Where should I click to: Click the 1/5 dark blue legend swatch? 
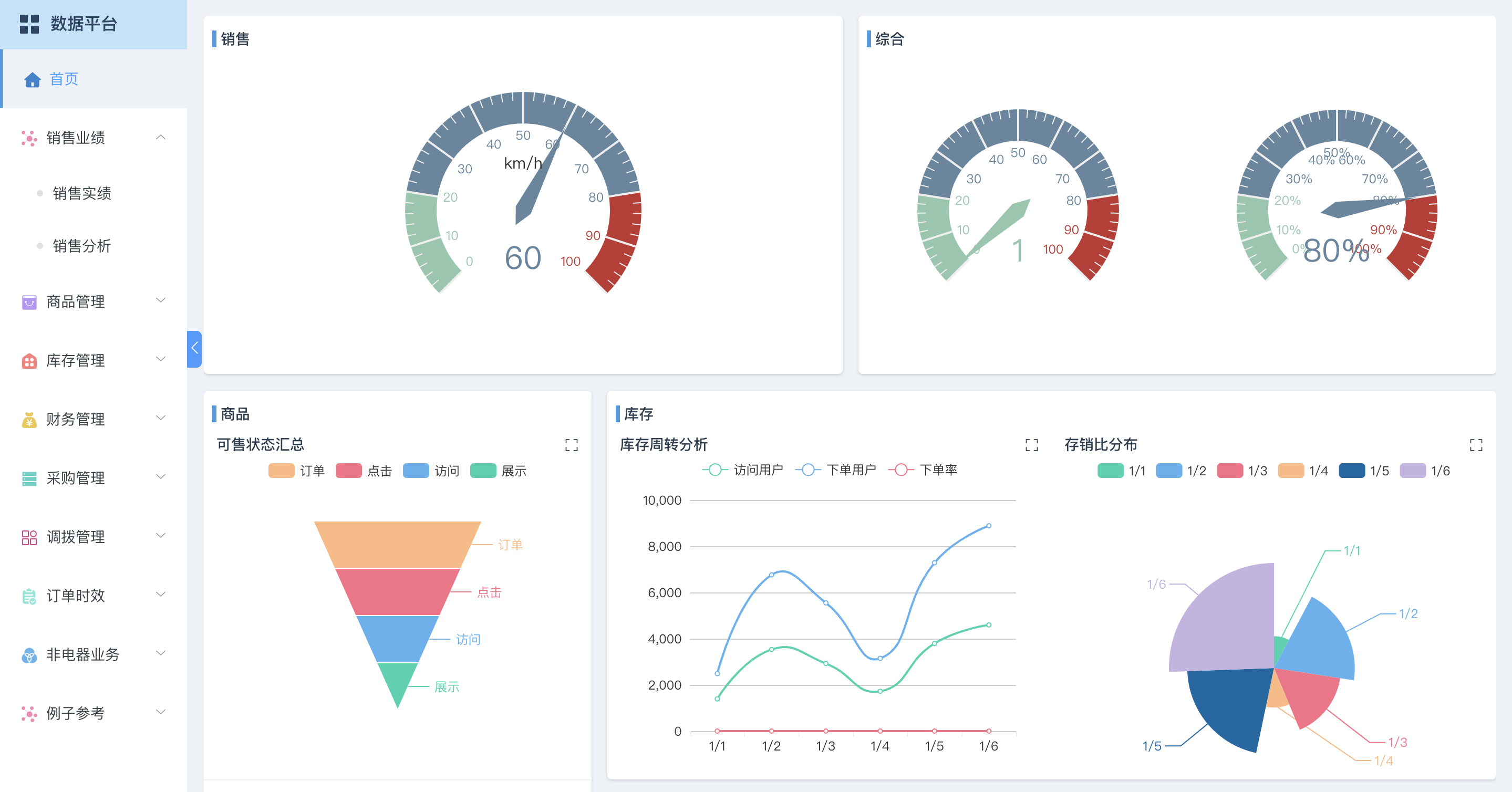pos(1351,471)
